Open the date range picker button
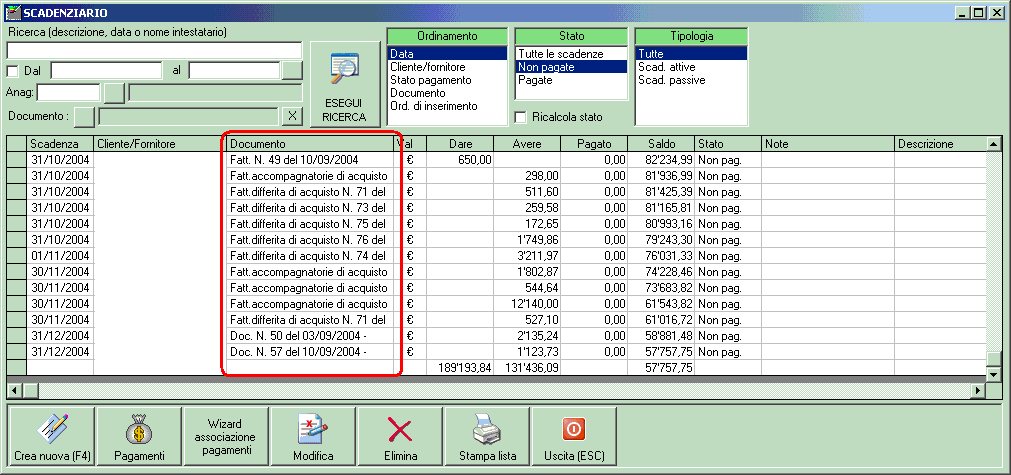 pos(292,70)
